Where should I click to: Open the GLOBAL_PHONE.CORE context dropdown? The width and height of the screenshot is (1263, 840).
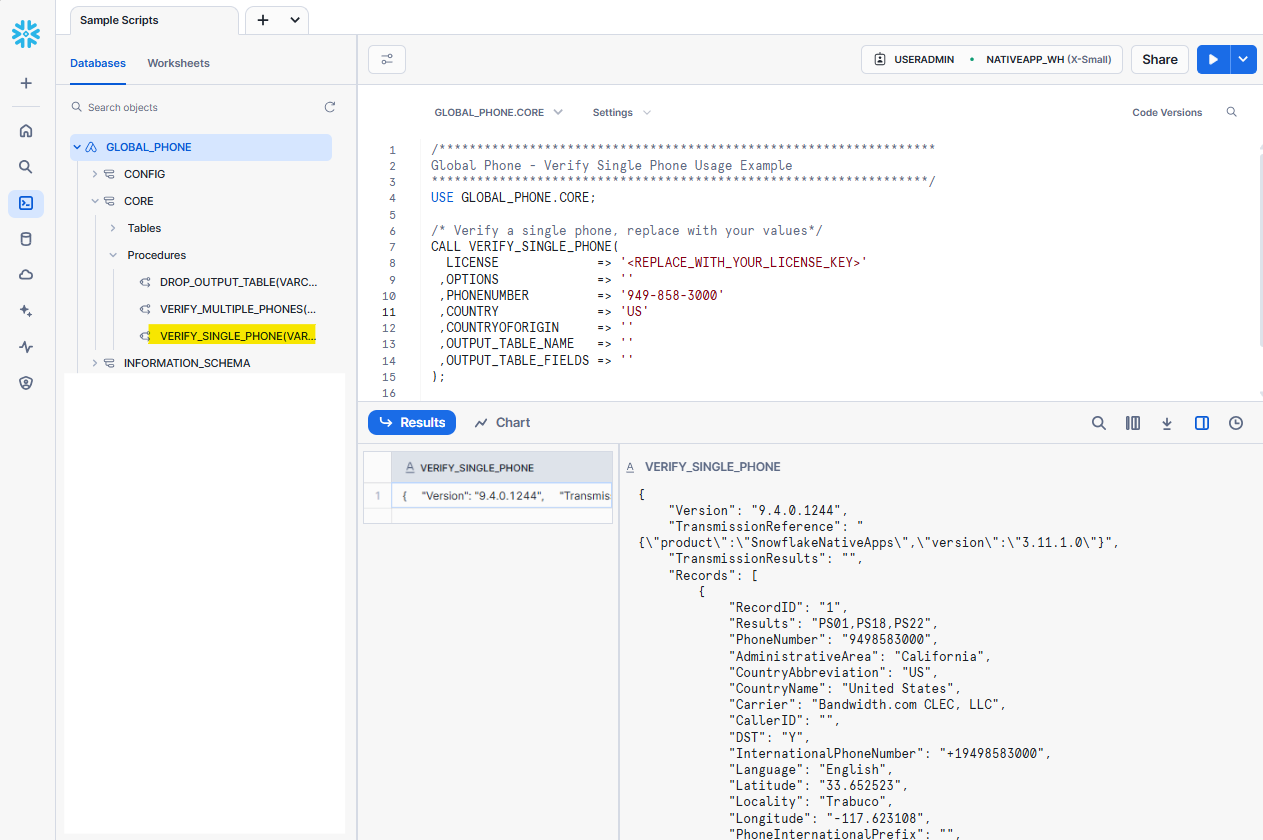coord(498,113)
